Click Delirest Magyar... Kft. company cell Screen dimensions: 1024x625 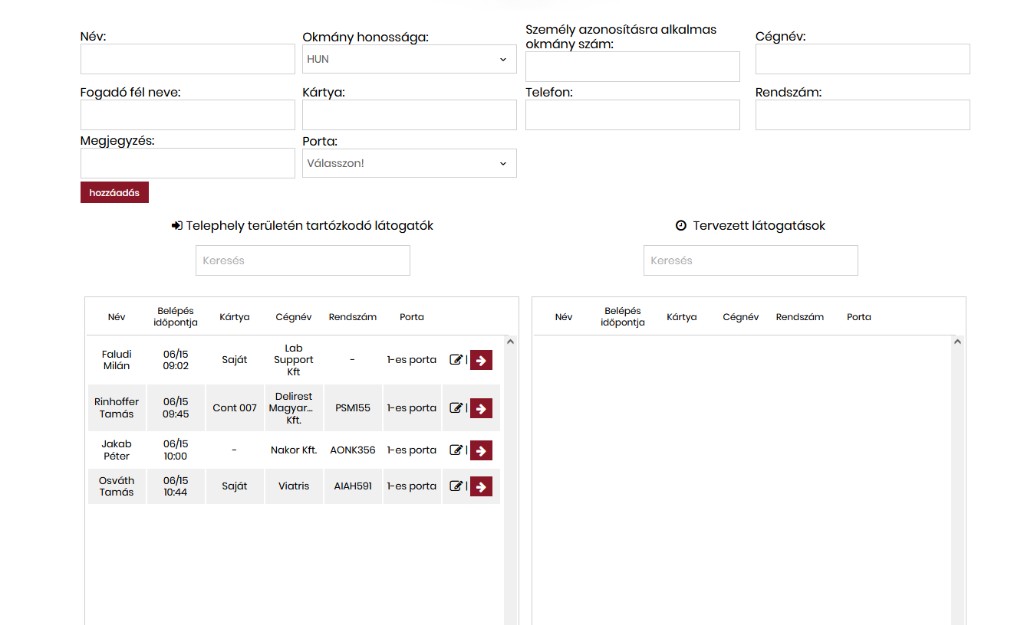coord(293,408)
